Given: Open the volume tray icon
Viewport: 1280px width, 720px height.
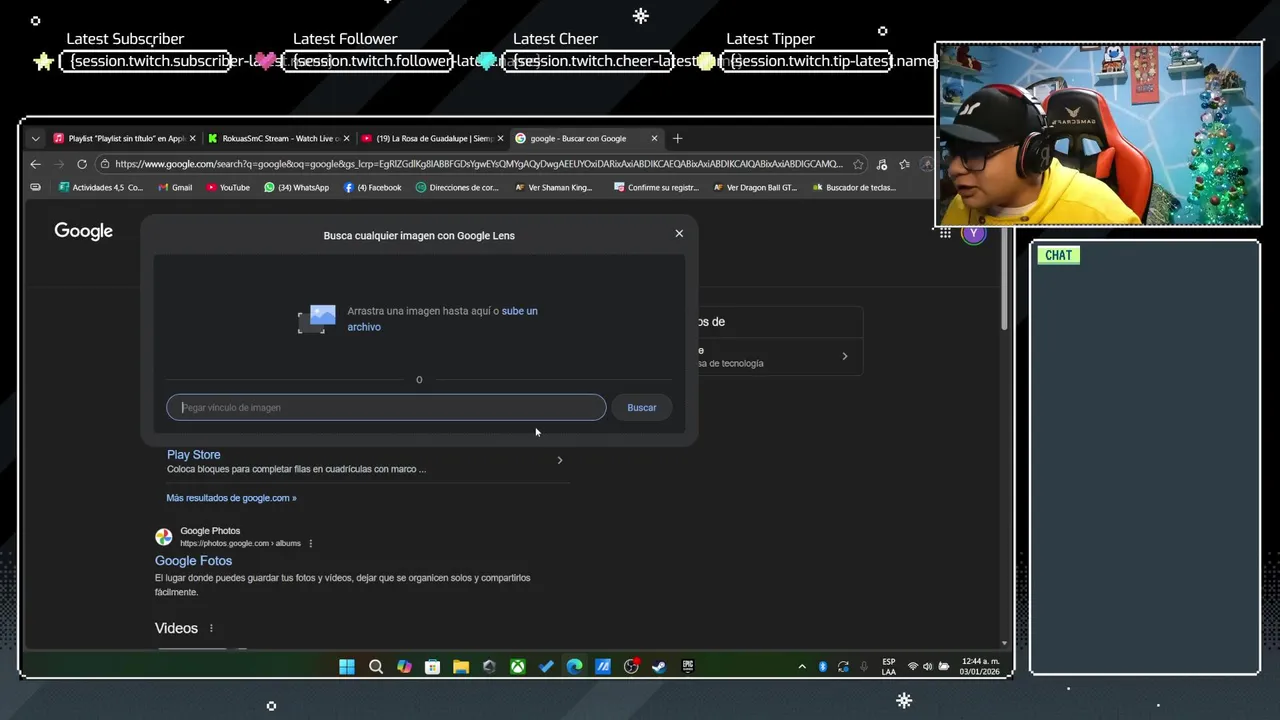Looking at the screenshot, I should (x=928, y=667).
